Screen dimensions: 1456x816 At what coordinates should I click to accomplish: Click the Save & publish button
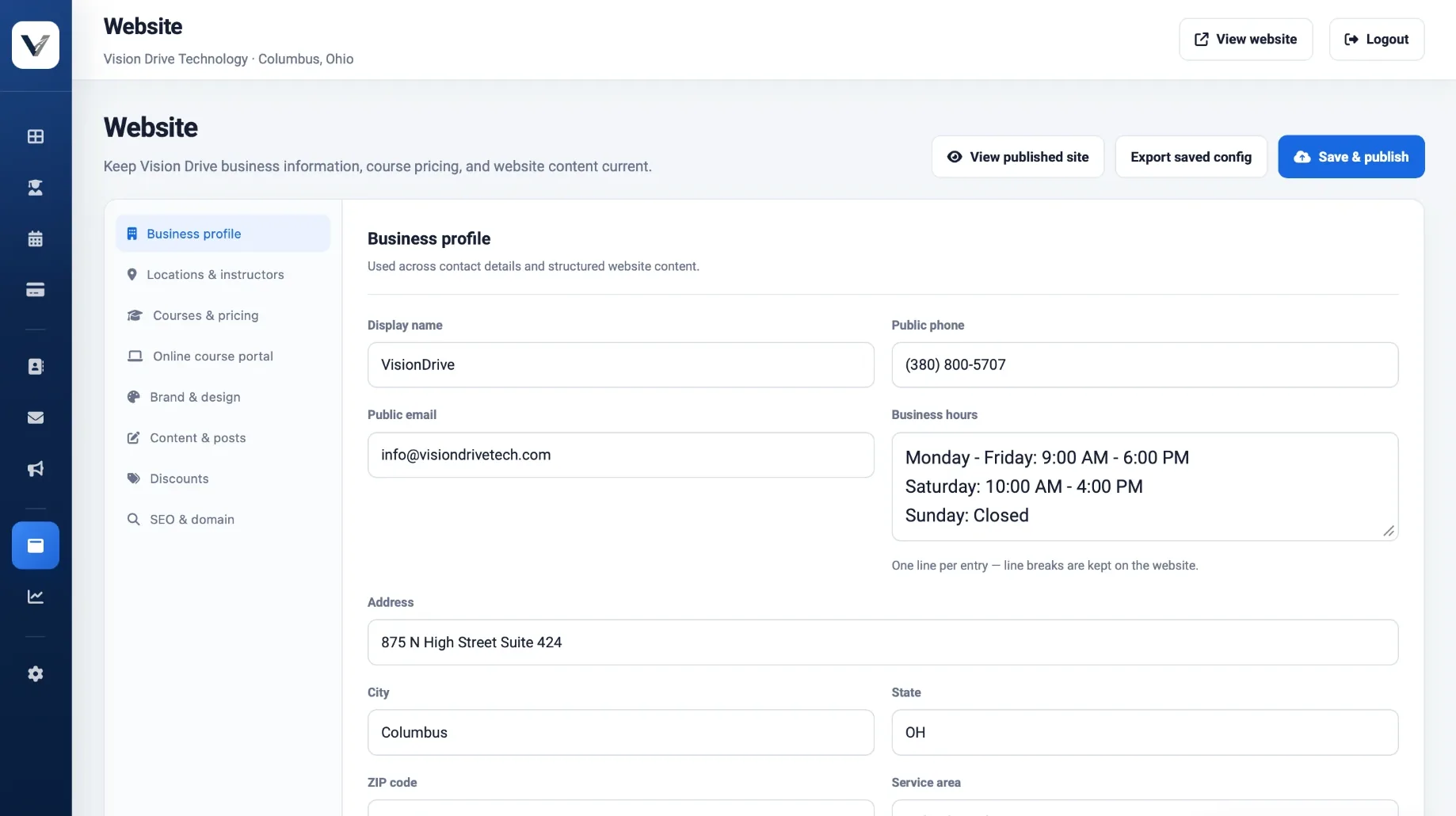[1351, 157]
